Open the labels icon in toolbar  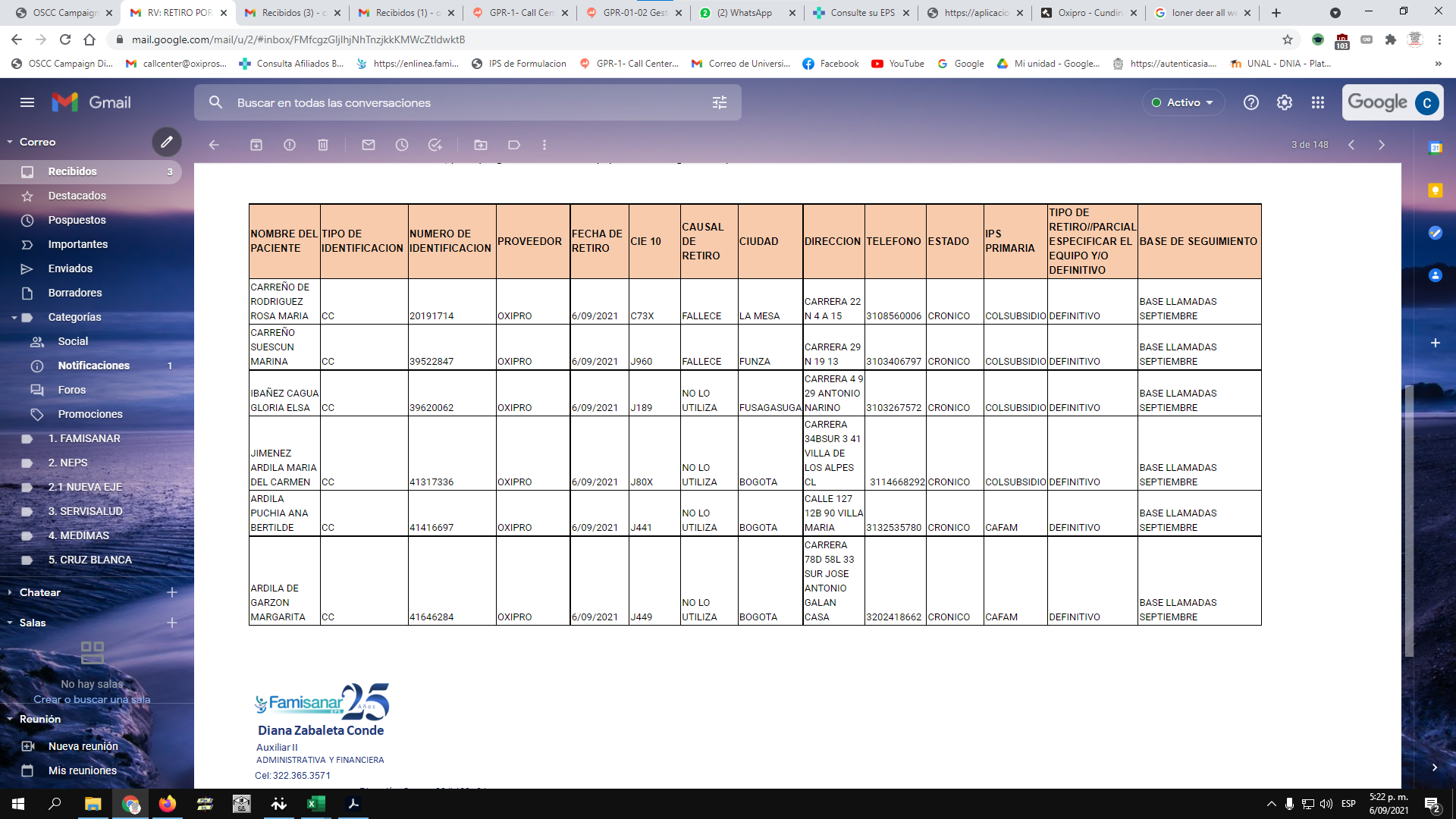(x=514, y=145)
